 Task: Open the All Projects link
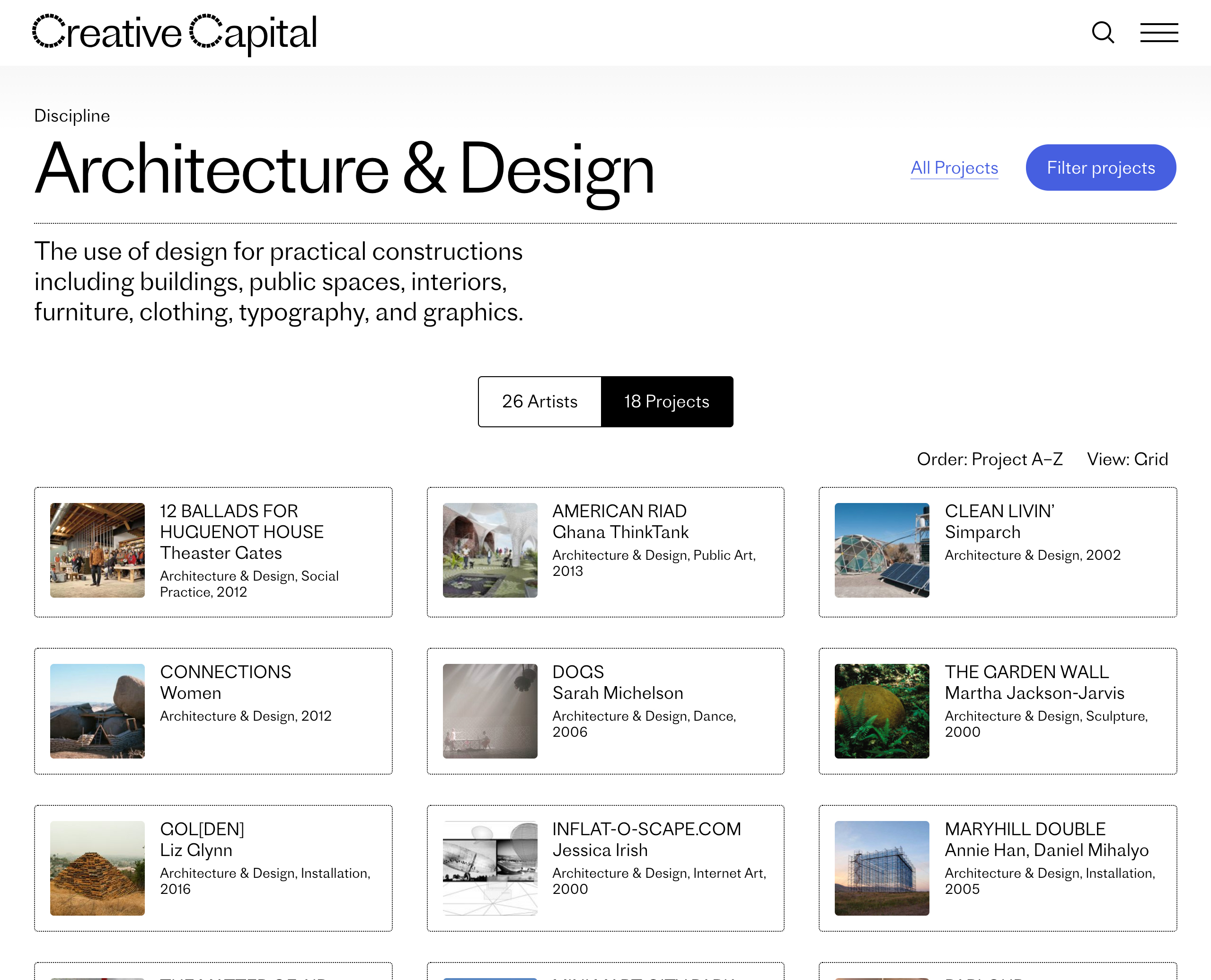click(x=954, y=168)
